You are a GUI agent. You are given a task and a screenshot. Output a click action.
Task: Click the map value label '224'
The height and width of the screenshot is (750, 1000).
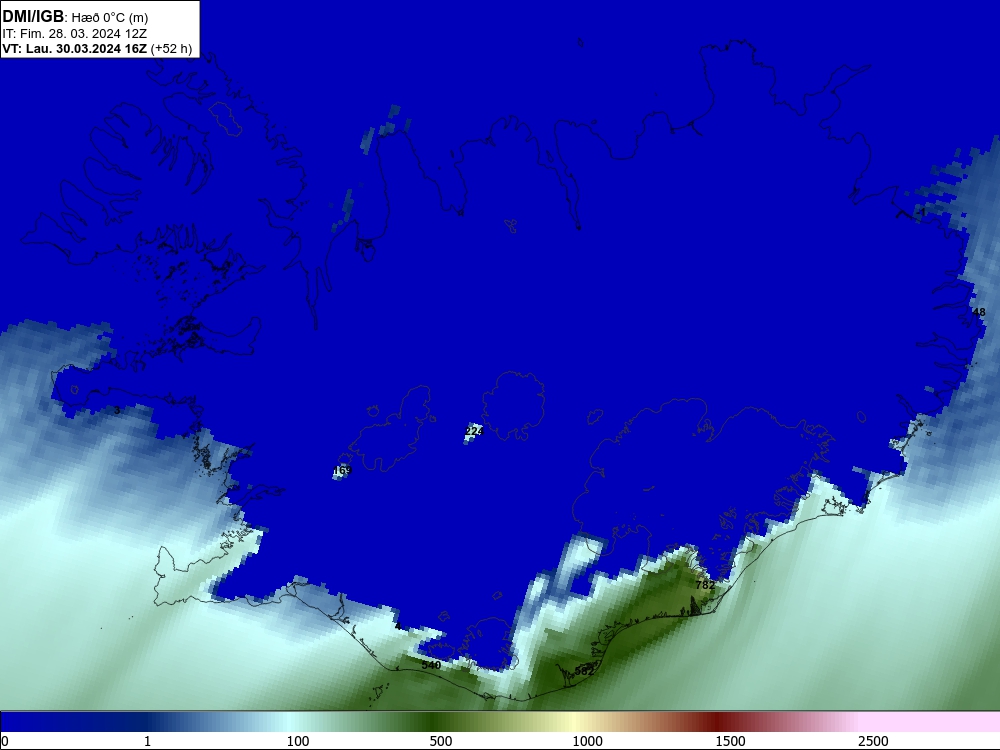474,432
